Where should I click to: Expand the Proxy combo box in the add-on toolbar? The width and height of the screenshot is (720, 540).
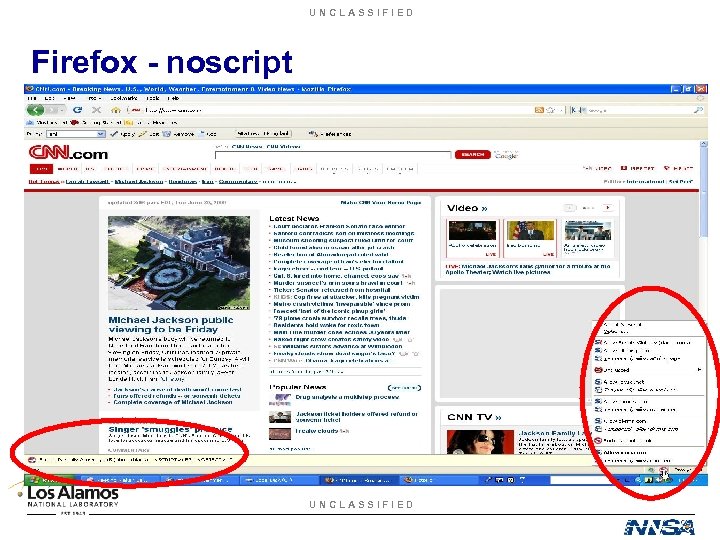point(101,134)
